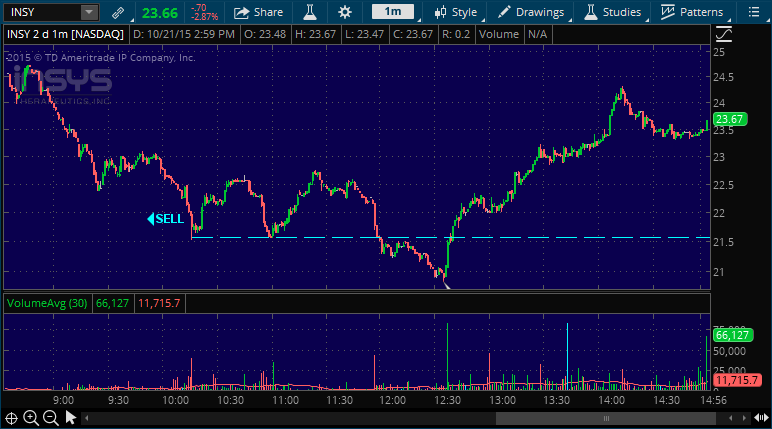Click the zoom in magnifier icon
The height and width of the screenshot is (429, 772).
point(31,418)
